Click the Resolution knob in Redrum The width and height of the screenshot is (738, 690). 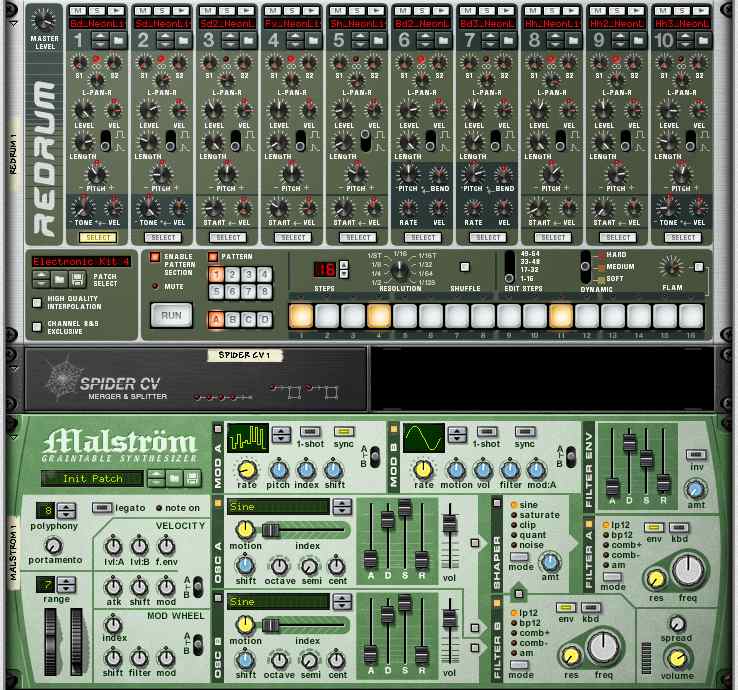(400, 270)
